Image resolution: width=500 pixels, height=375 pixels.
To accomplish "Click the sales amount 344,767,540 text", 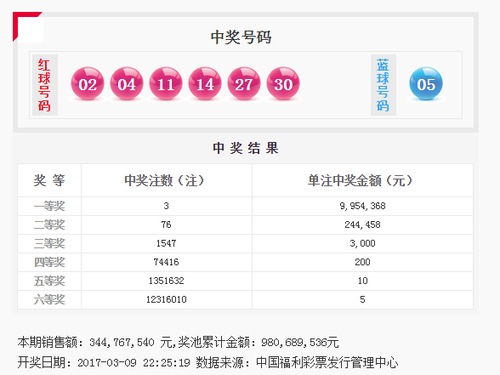I will (x=122, y=343).
